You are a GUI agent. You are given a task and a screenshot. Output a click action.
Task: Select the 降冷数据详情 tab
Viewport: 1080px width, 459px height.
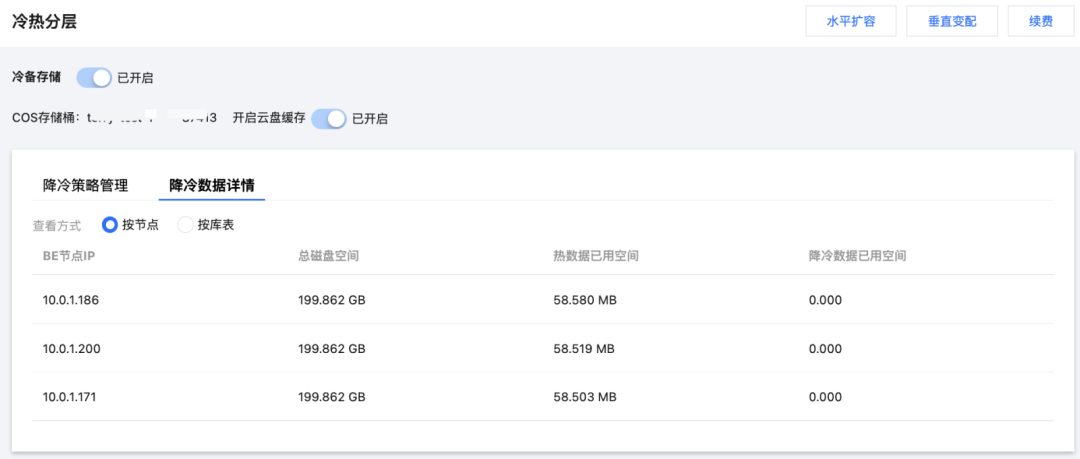211,185
